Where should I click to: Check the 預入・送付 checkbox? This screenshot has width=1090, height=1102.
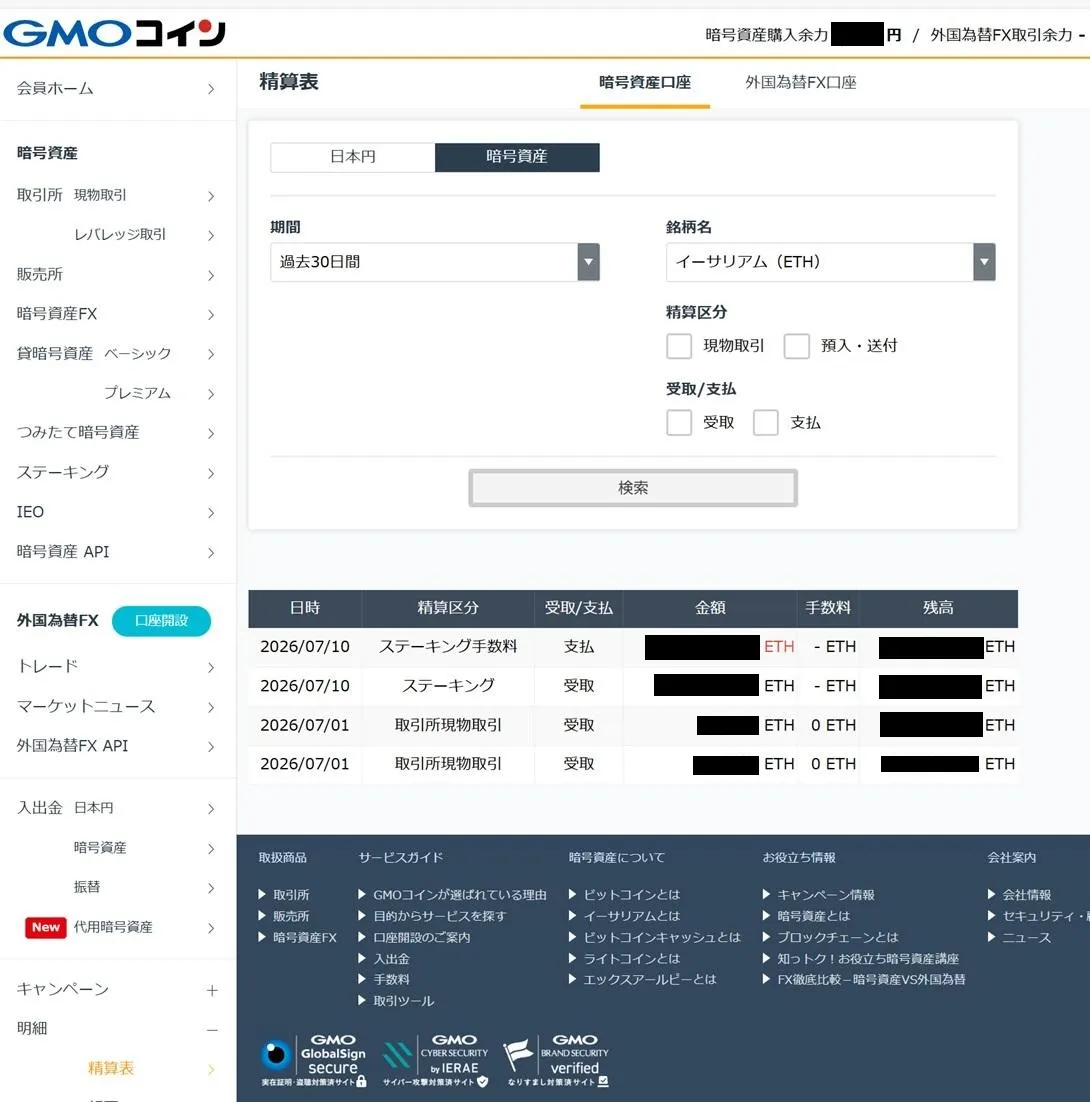click(796, 346)
